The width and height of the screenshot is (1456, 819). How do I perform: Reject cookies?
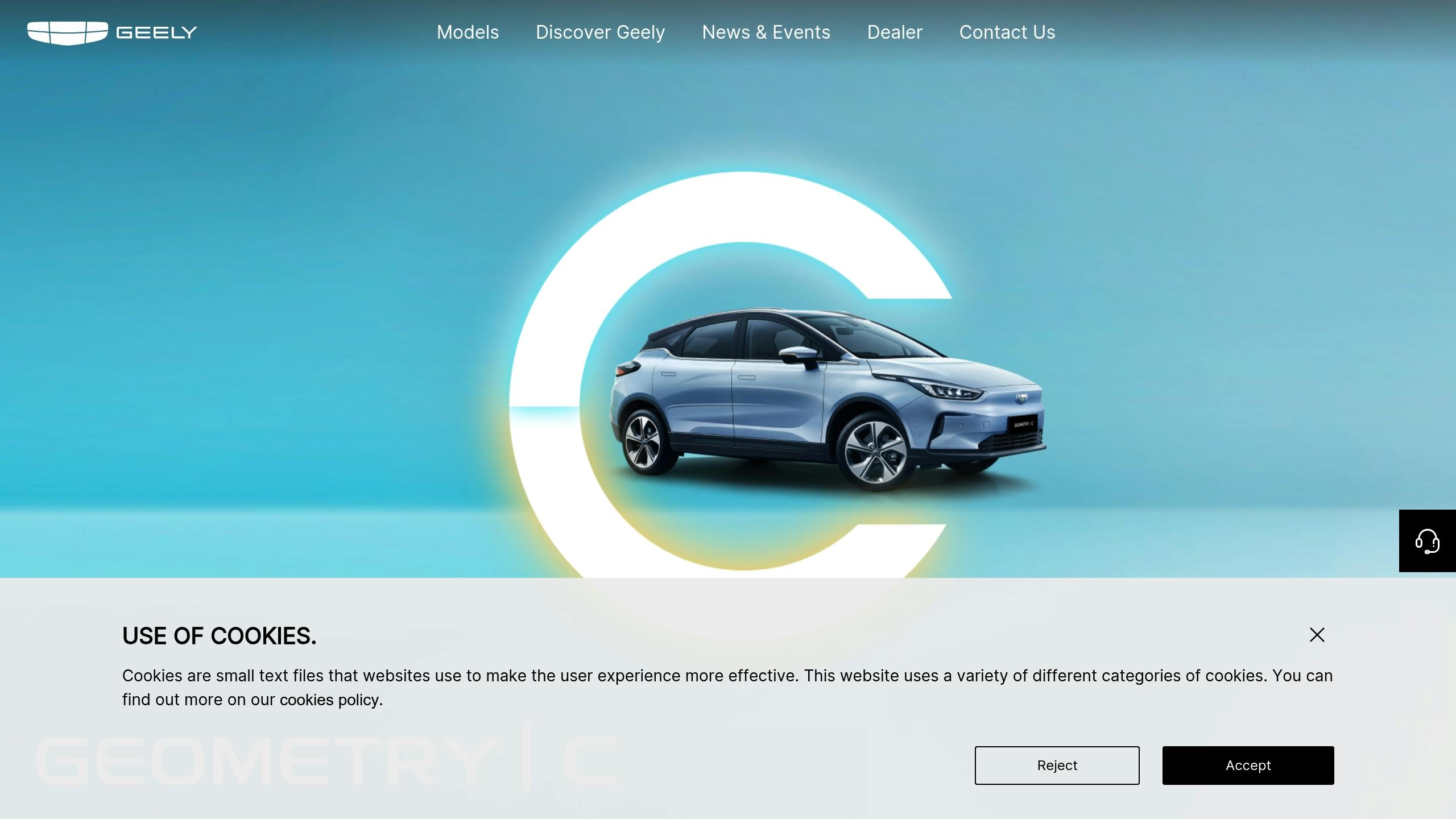pos(1057,766)
